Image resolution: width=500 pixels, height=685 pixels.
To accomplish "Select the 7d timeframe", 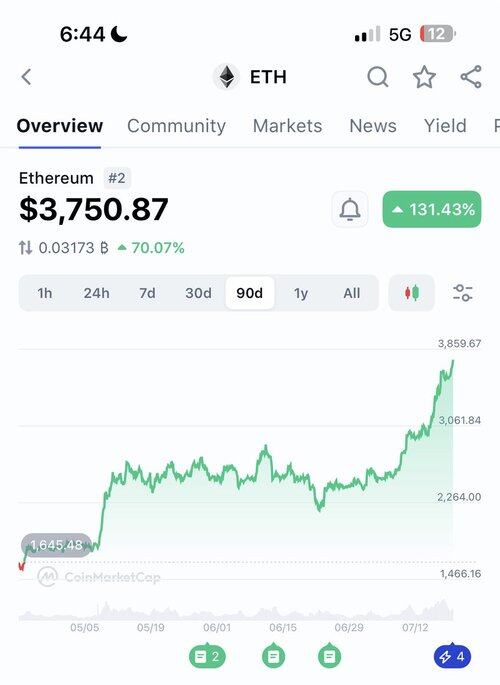I will coord(147,293).
